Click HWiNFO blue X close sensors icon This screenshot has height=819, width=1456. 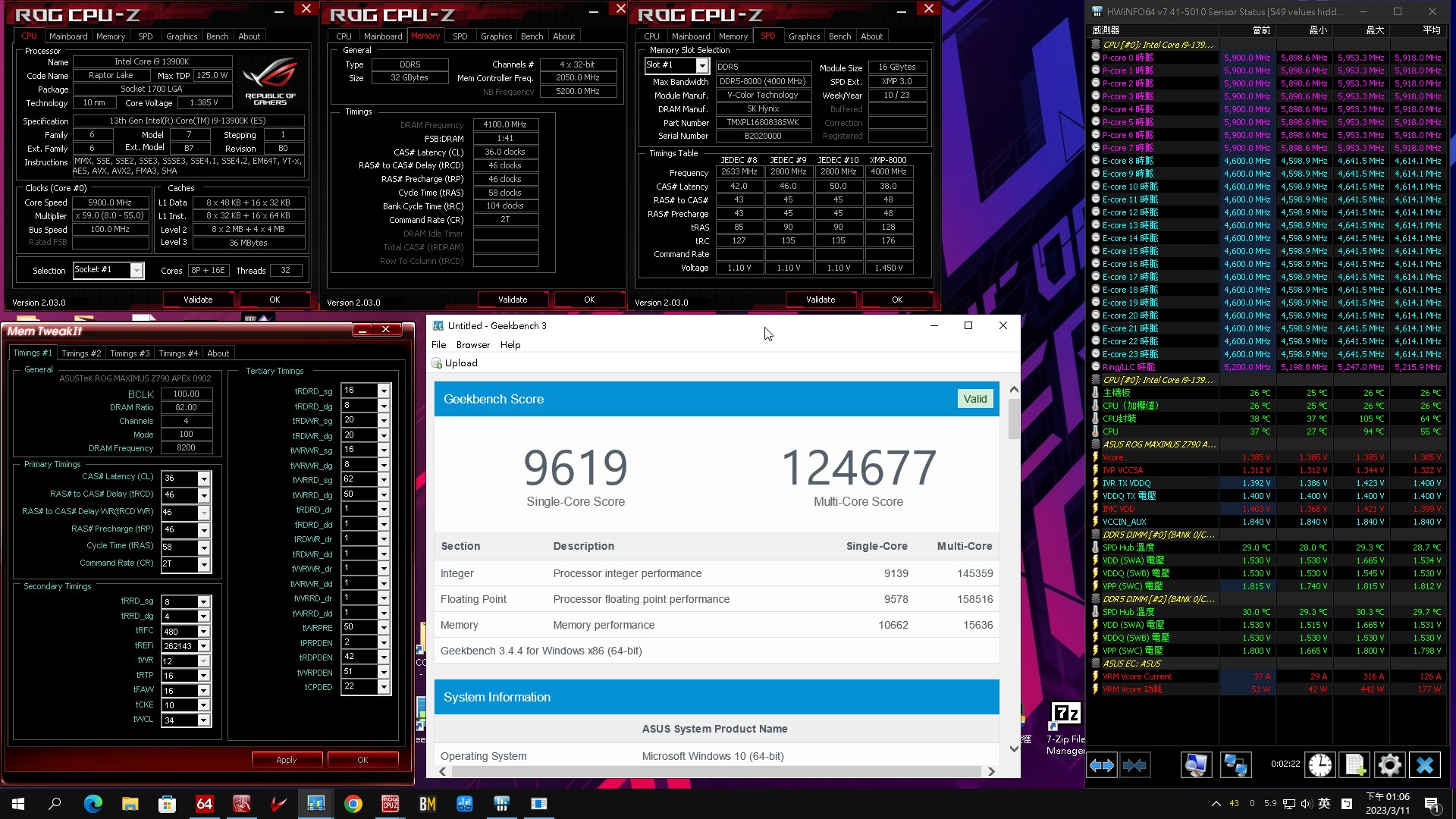coord(1424,765)
